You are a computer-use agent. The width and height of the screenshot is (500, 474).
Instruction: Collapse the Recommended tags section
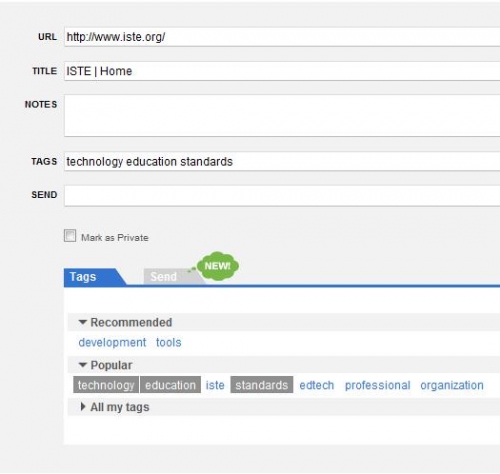83,322
